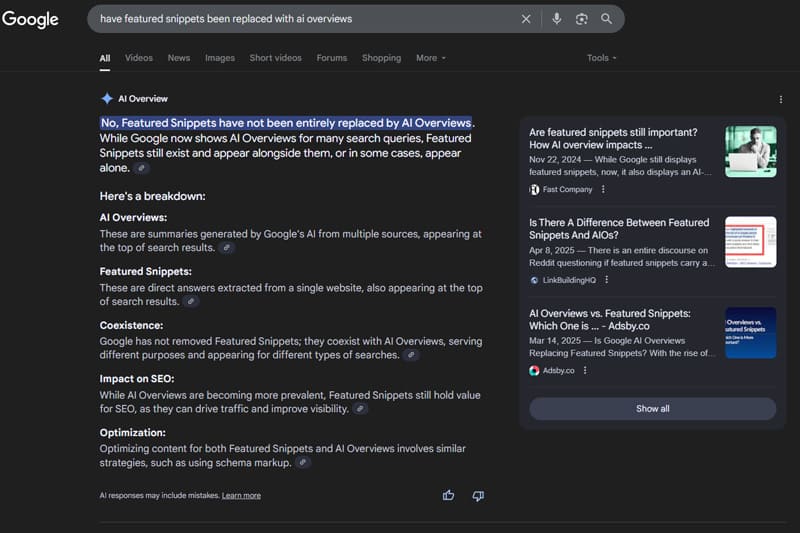This screenshot has height=533, width=800.
Task: Open the Adsby.co article thumbnail
Action: point(751,333)
